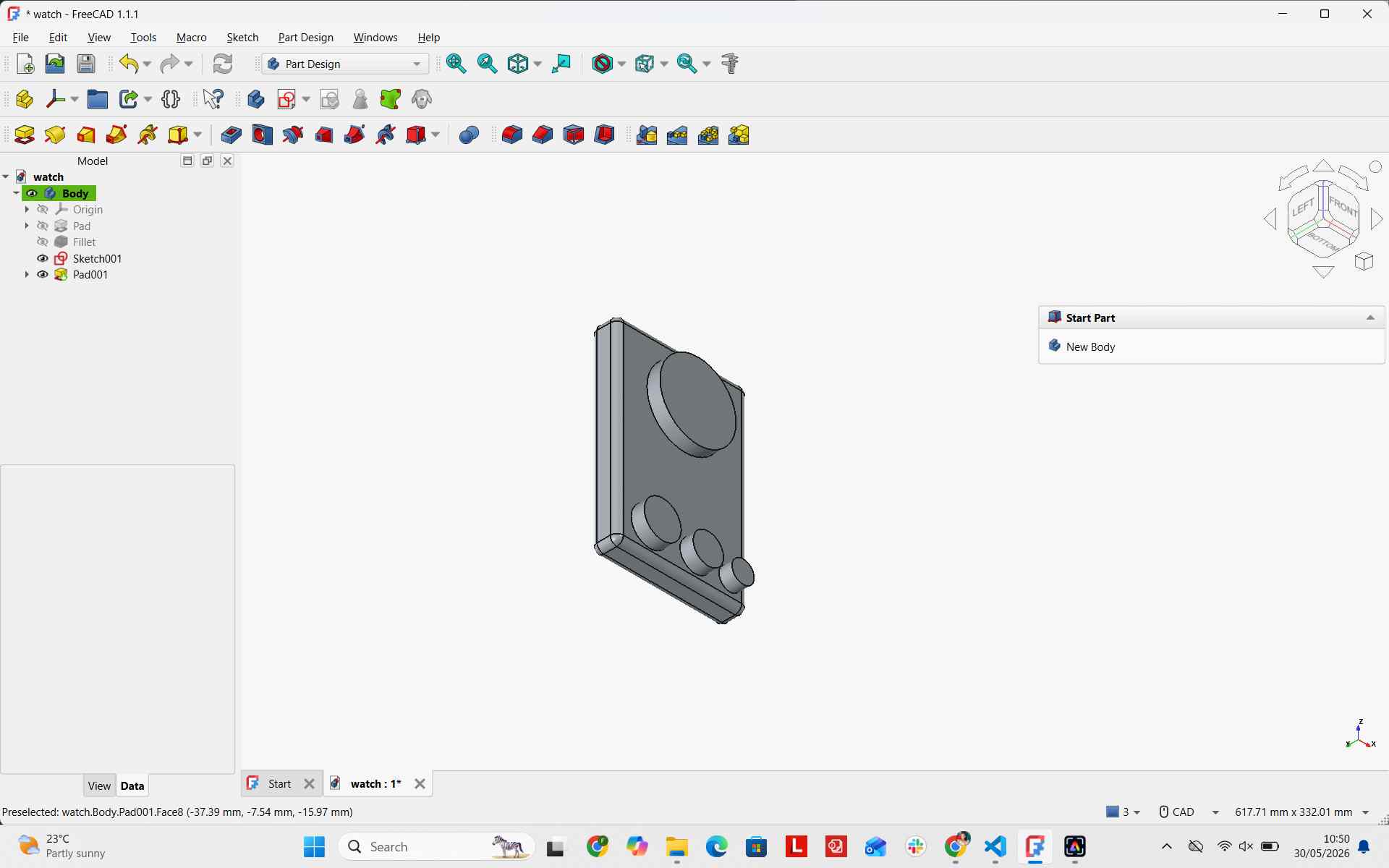The width and height of the screenshot is (1389, 868).
Task: Open the Part Design workbench selector
Action: tap(345, 64)
